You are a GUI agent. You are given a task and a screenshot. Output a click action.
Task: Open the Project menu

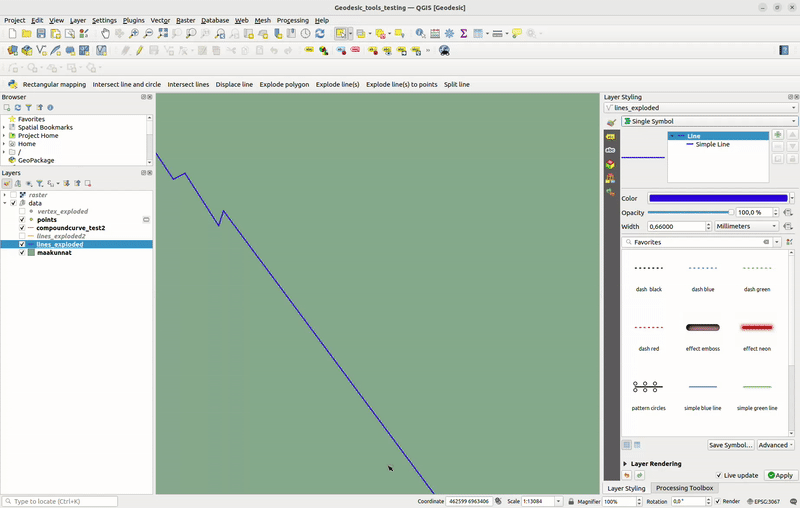coord(14,20)
